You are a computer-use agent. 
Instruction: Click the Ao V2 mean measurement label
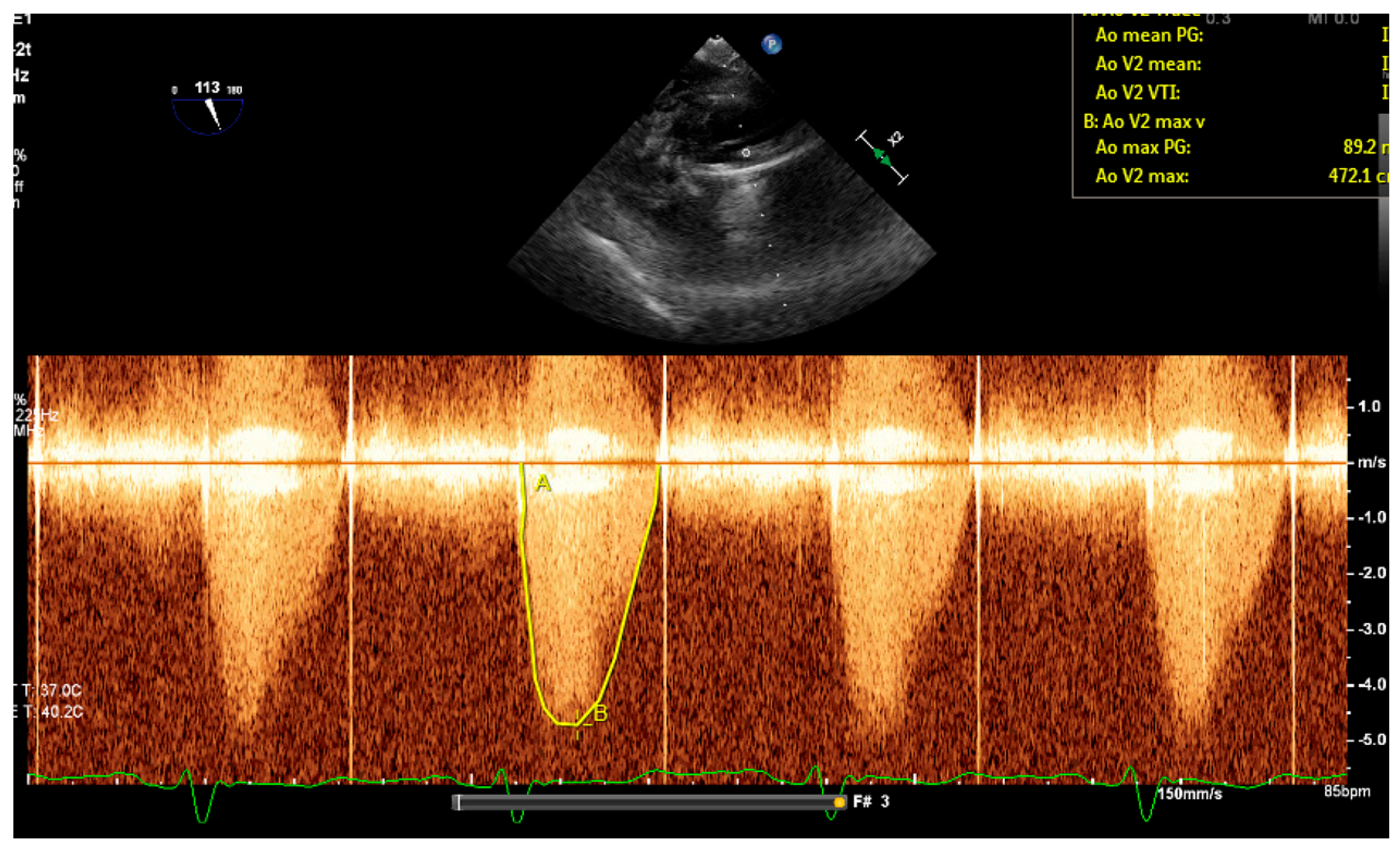point(1148,64)
